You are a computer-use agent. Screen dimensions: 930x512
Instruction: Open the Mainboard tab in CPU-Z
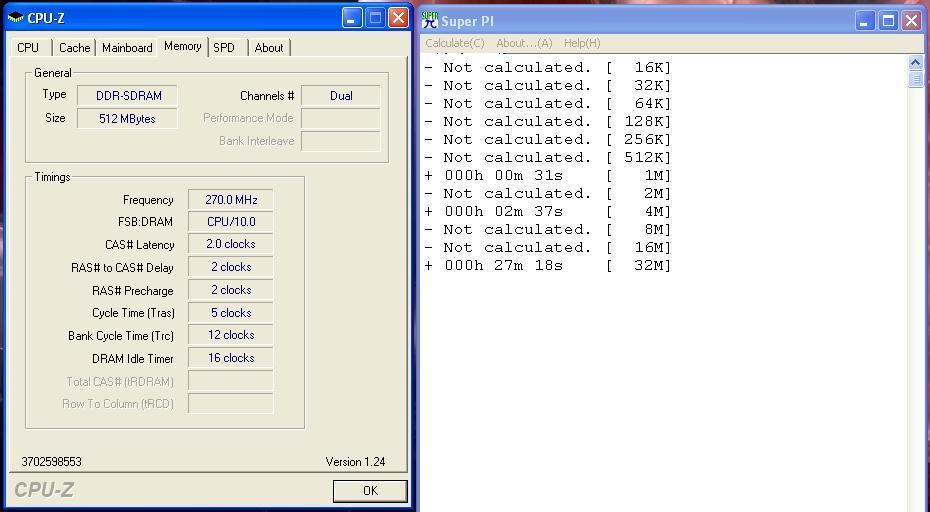(127, 47)
